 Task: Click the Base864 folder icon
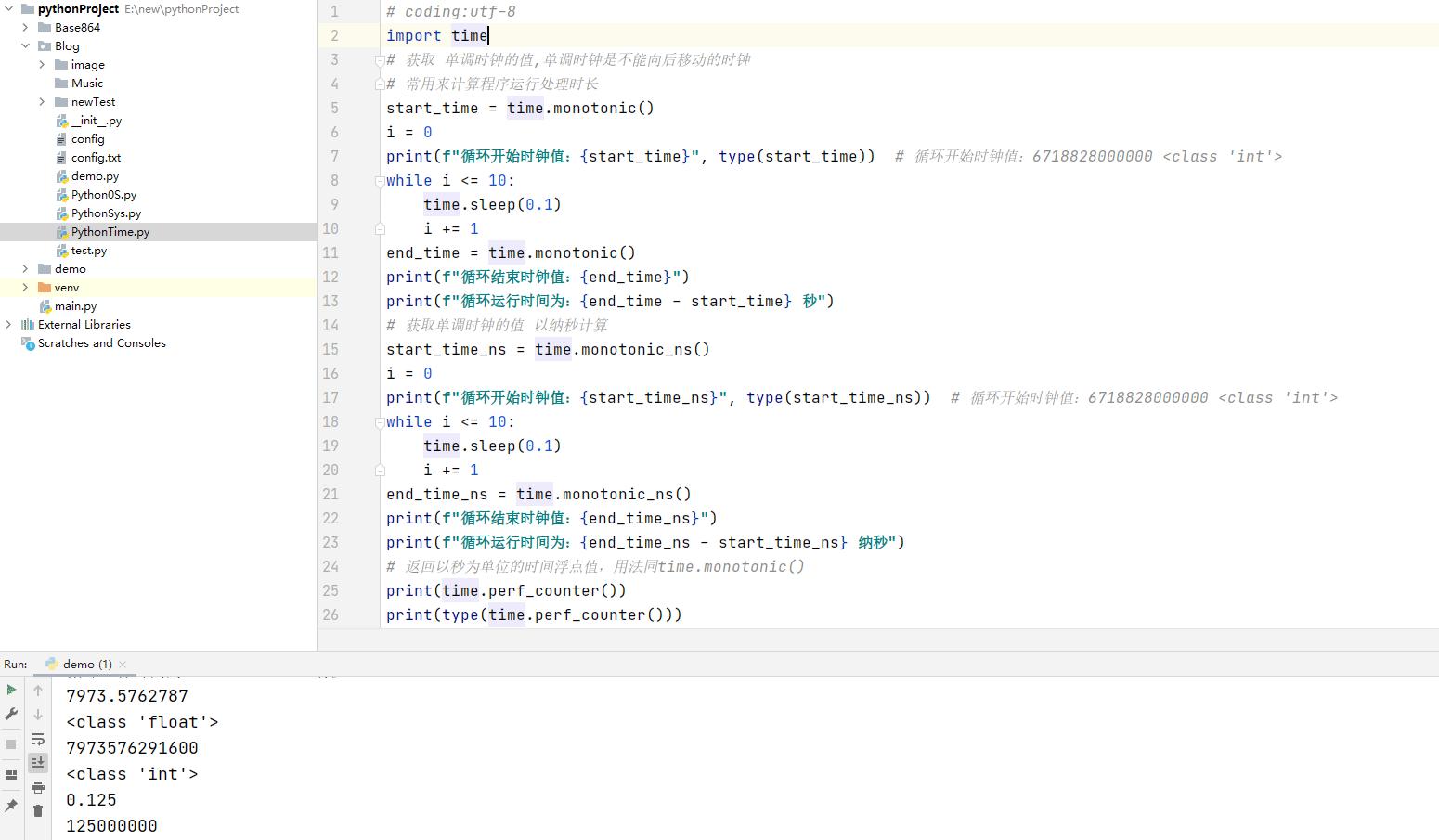click(x=45, y=28)
